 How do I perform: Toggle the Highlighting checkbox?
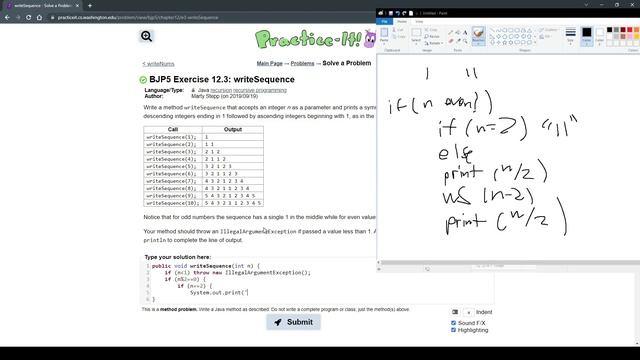coord(453,330)
